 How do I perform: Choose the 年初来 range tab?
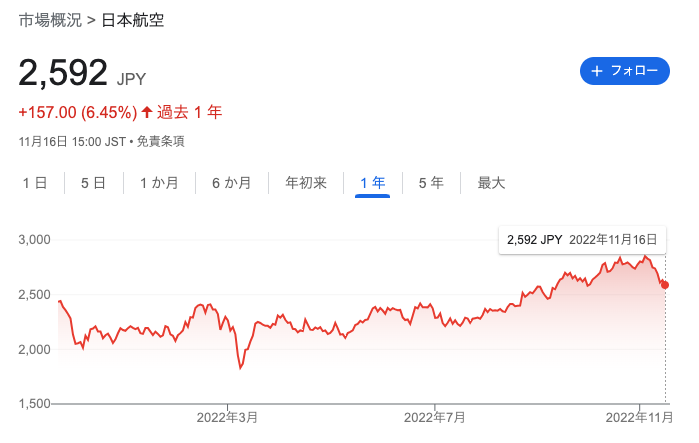coord(306,183)
